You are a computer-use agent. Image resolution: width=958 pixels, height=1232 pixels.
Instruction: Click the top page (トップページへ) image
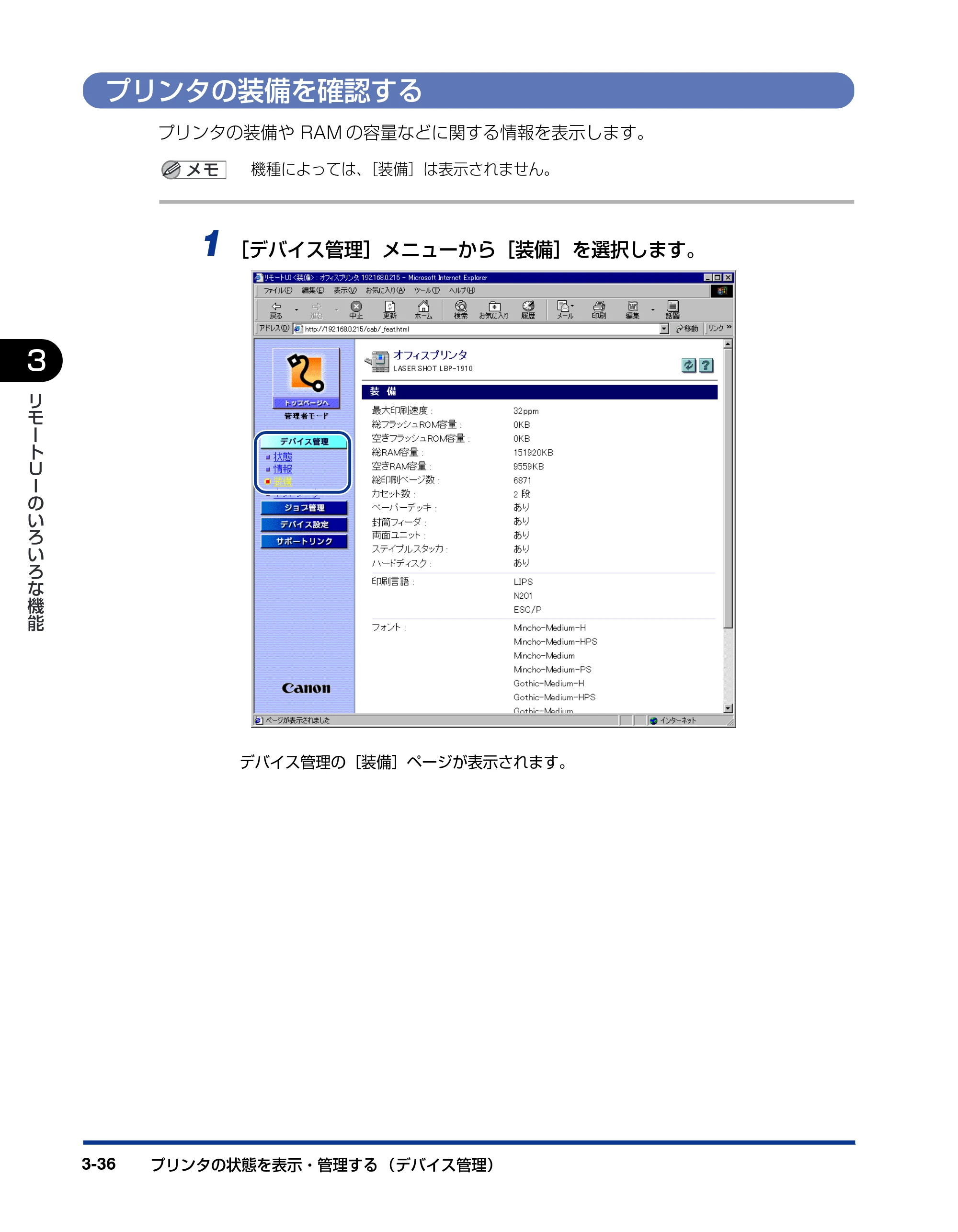[x=307, y=377]
